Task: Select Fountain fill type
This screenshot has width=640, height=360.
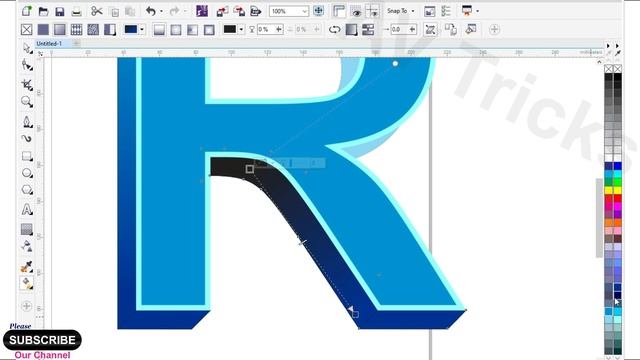Action: coord(60,29)
